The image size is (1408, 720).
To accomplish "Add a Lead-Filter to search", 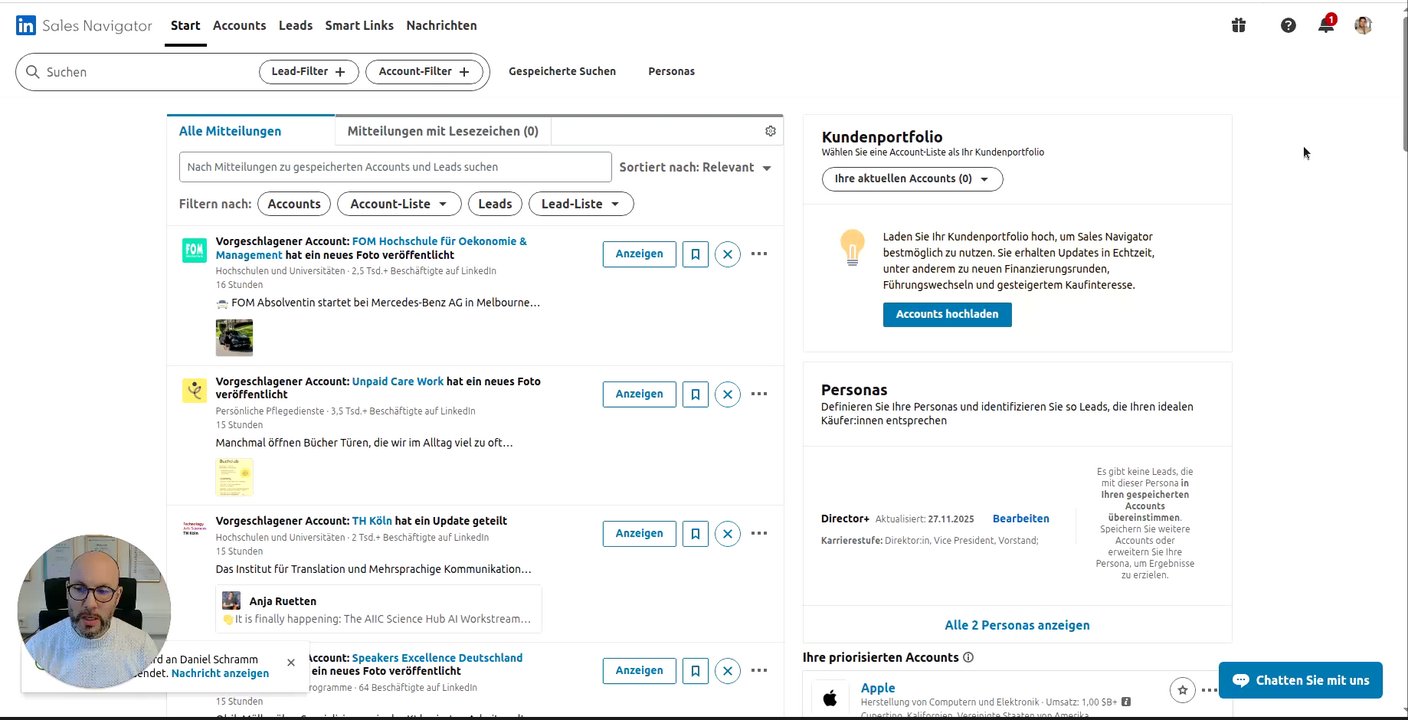I will point(309,72).
